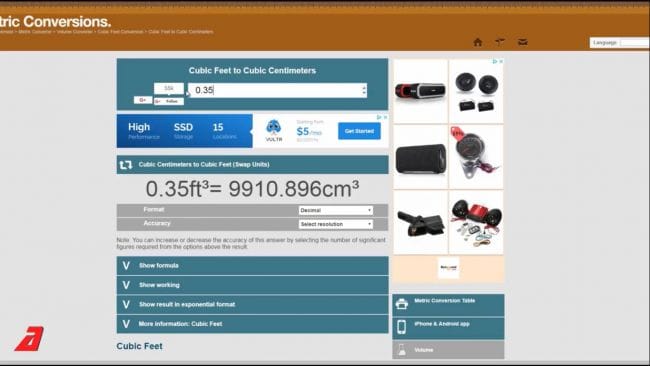Click the 'Metric Converter' breadcrumb link

click(x=35, y=32)
